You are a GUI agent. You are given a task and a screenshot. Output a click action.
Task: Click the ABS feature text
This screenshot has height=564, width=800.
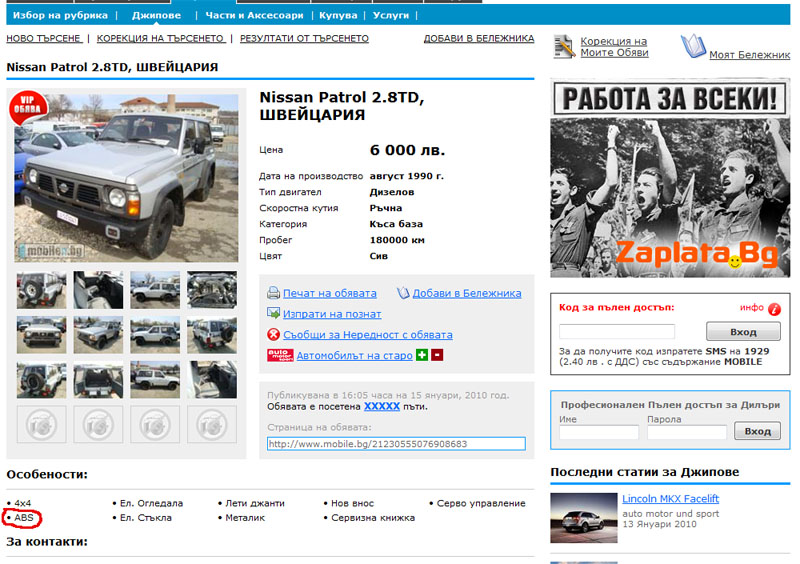point(23,518)
